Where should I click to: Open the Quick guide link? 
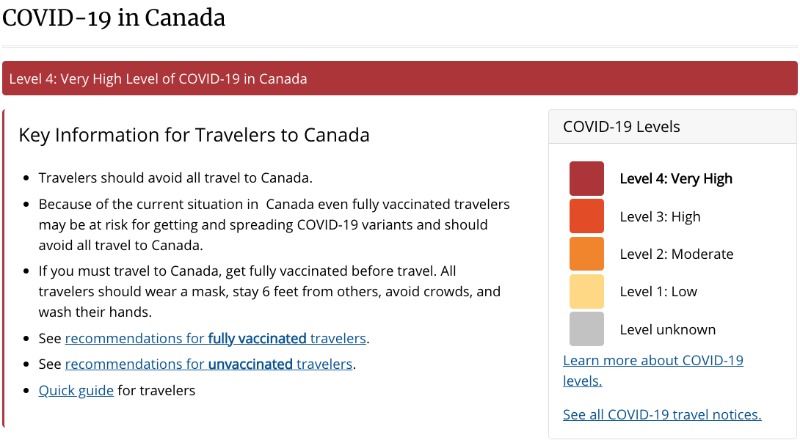click(76, 390)
